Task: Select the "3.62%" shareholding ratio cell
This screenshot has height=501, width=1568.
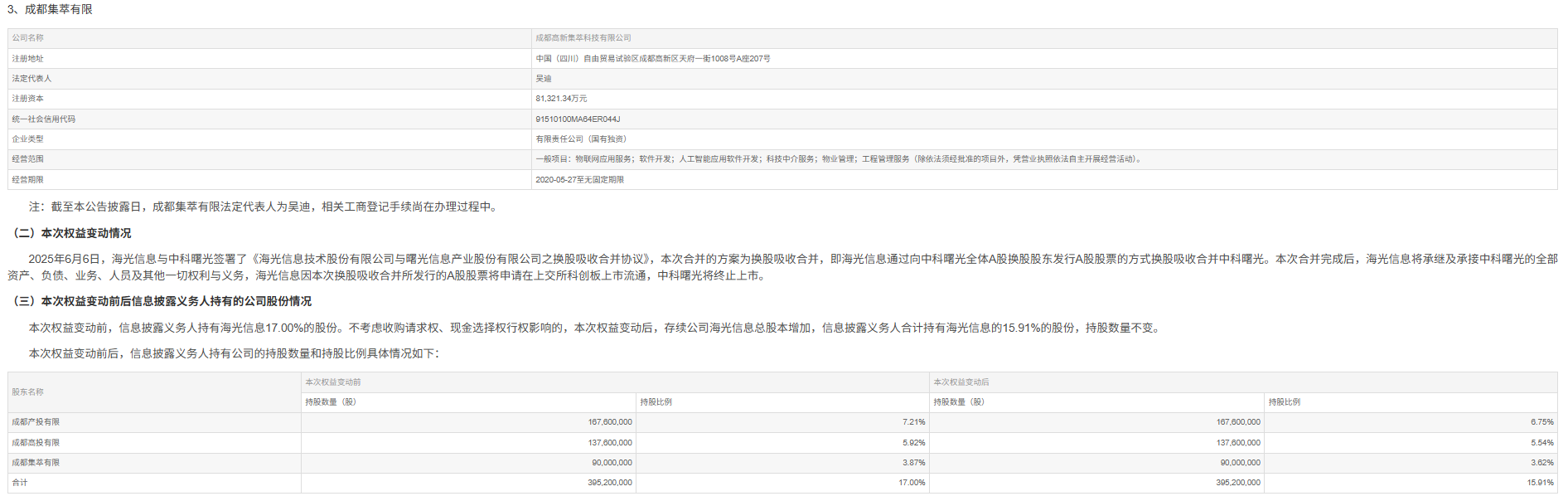Action: coord(1411,463)
